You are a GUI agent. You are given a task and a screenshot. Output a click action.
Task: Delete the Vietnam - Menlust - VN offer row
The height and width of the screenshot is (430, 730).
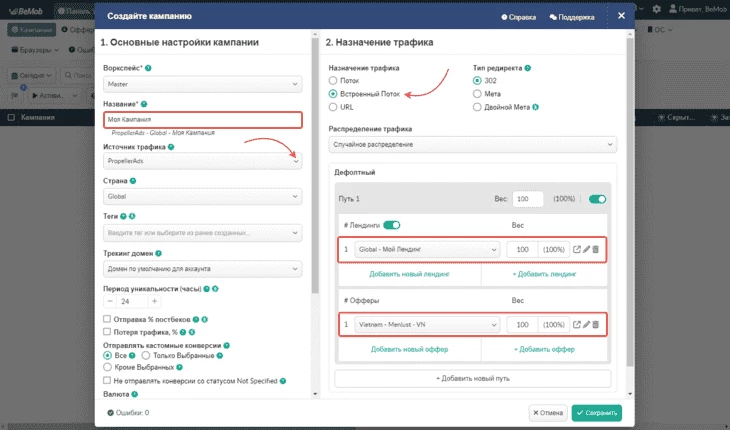(595, 324)
